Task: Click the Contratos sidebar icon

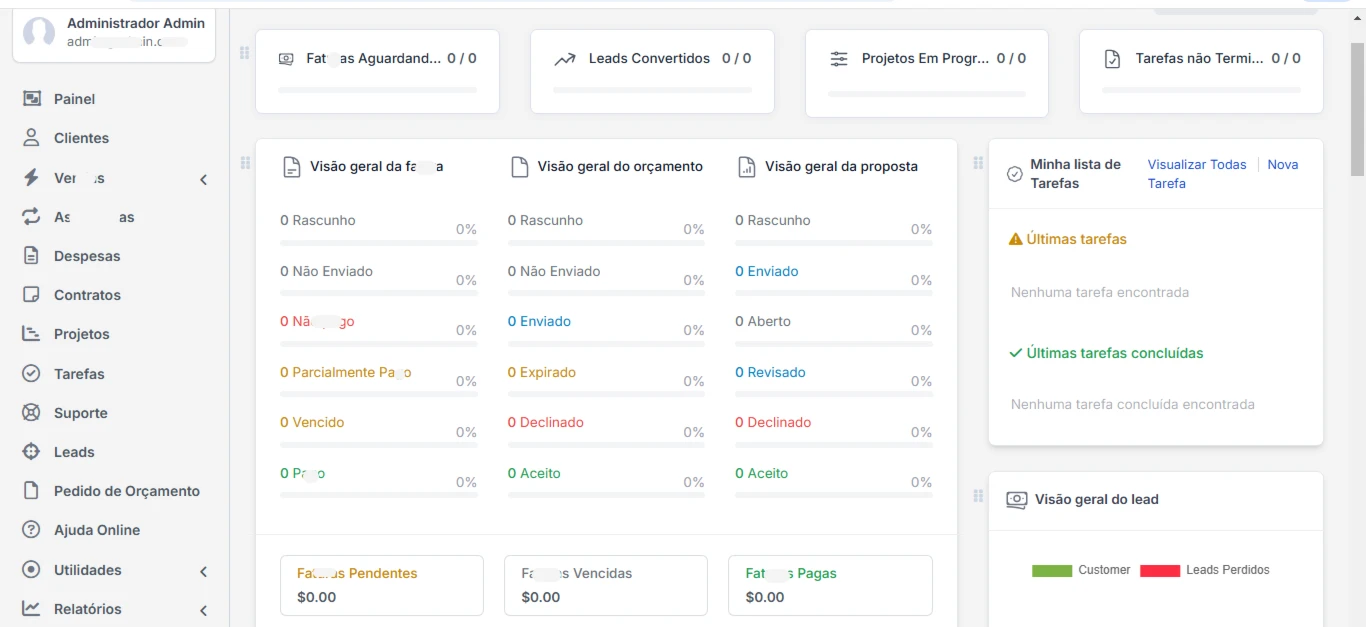Action: tap(32, 295)
